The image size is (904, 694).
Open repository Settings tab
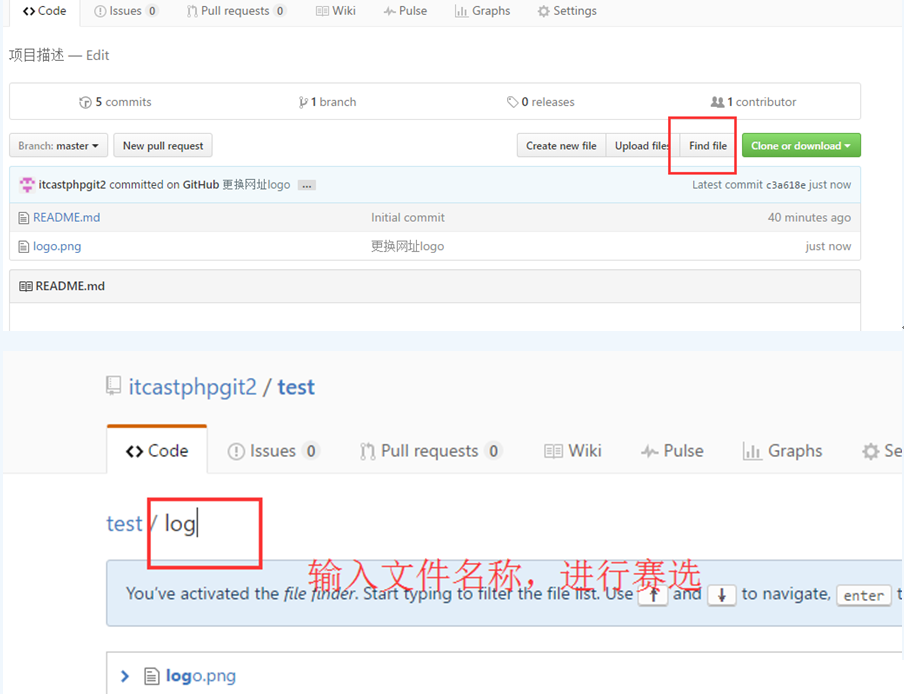(x=567, y=11)
